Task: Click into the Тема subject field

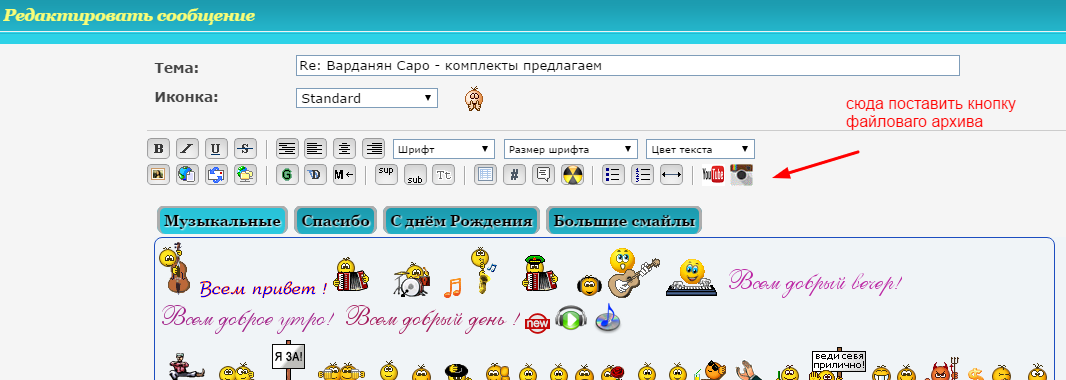Action: pyautogui.click(x=628, y=66)
